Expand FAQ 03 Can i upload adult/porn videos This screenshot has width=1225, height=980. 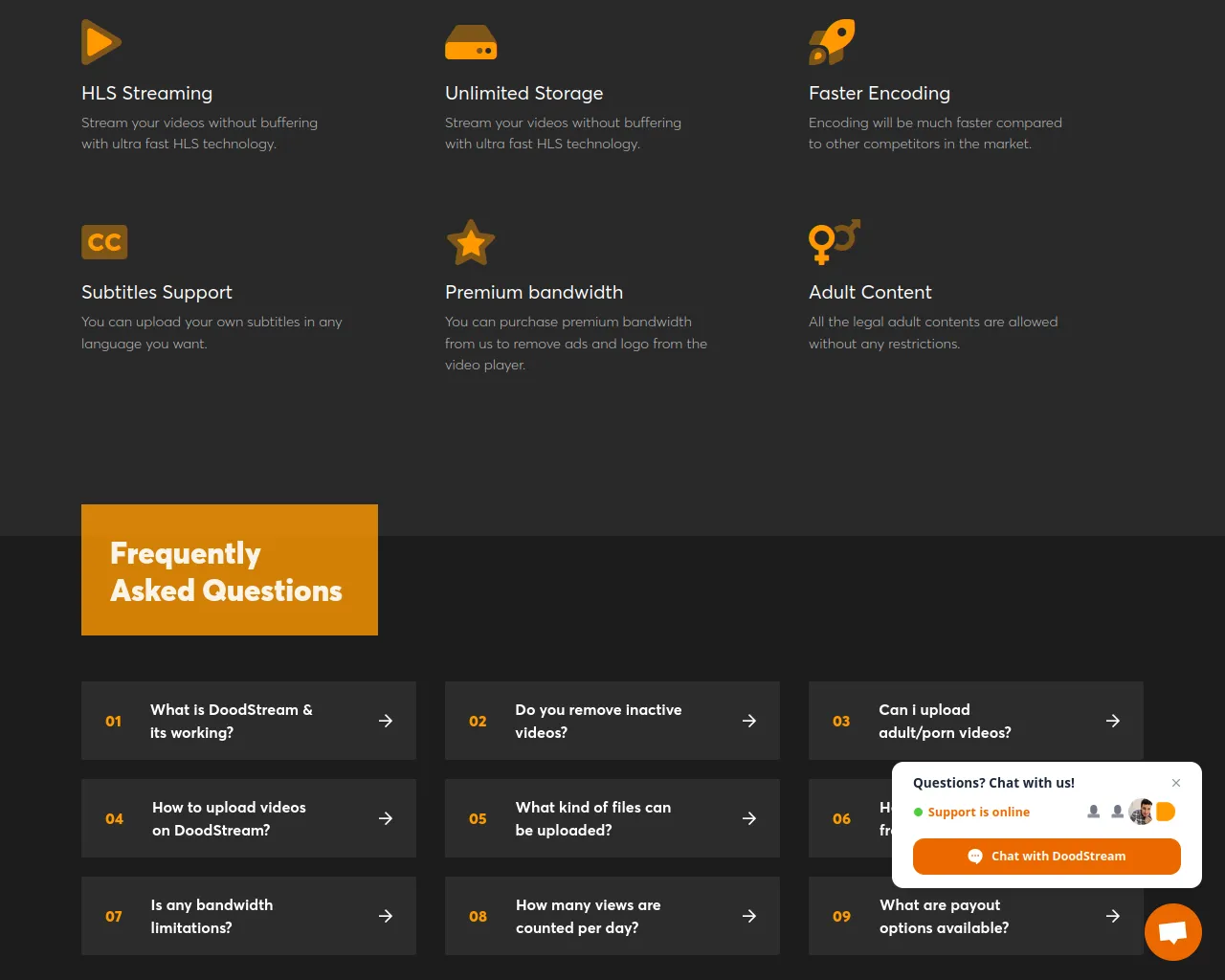click(x=976, y=721)
